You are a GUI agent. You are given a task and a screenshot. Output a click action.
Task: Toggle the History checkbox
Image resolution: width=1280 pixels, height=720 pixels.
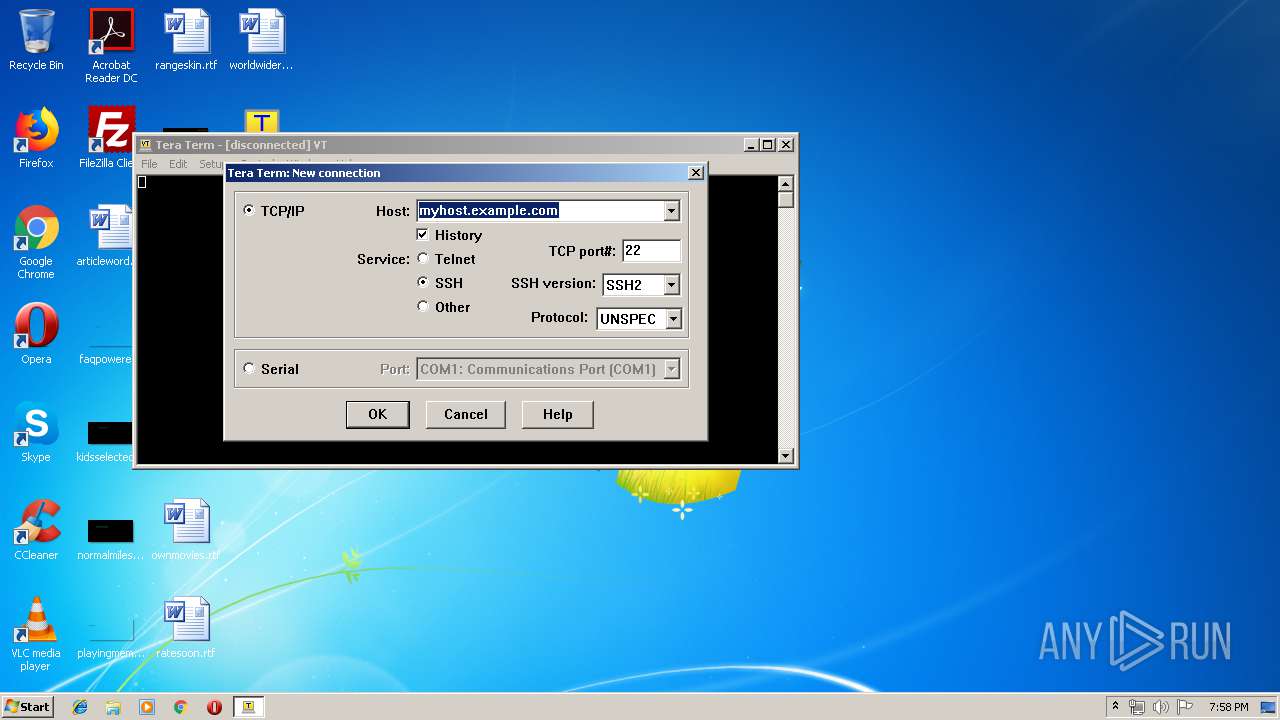click(423, 235)
